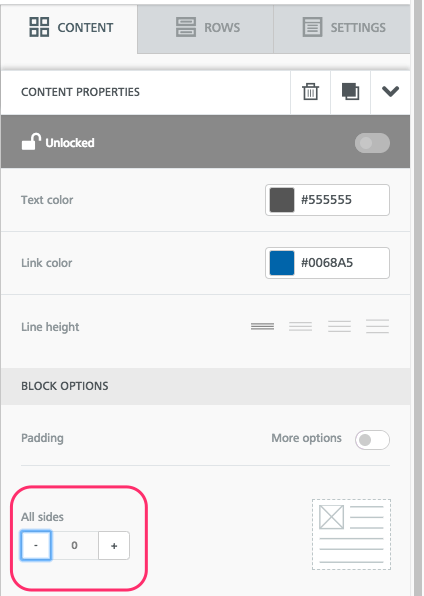Select the third line height option
Screen dimensions: 424x596
point(339,326)
